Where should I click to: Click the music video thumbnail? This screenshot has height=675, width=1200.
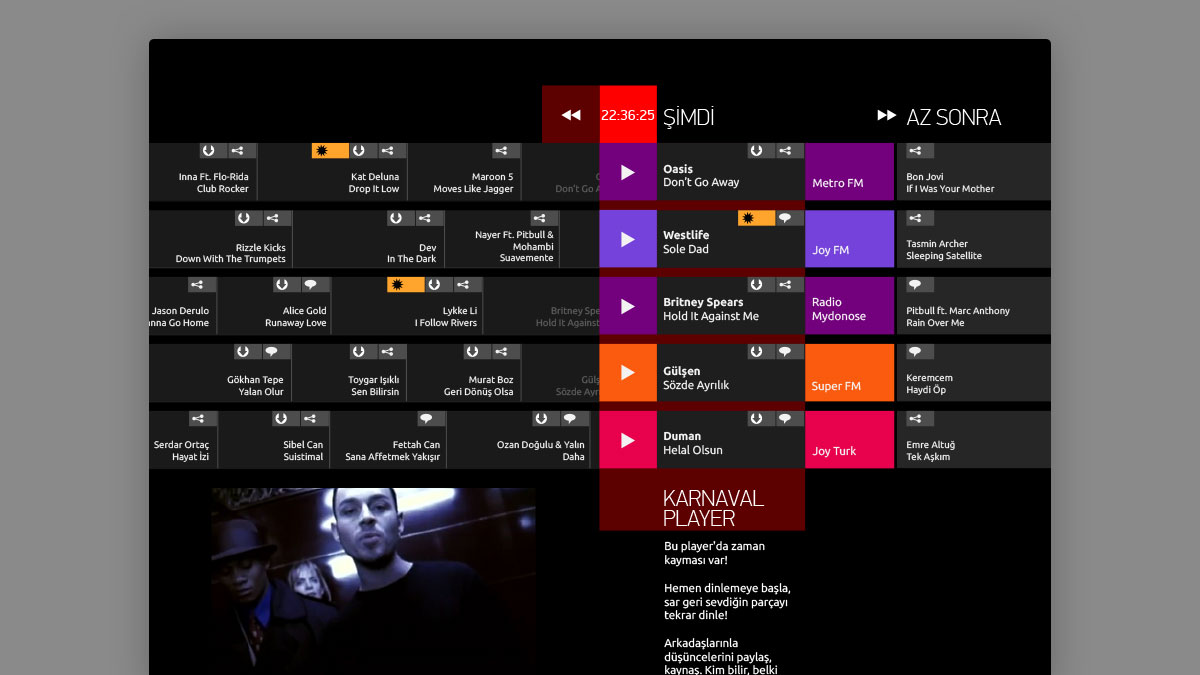(373, 581)
